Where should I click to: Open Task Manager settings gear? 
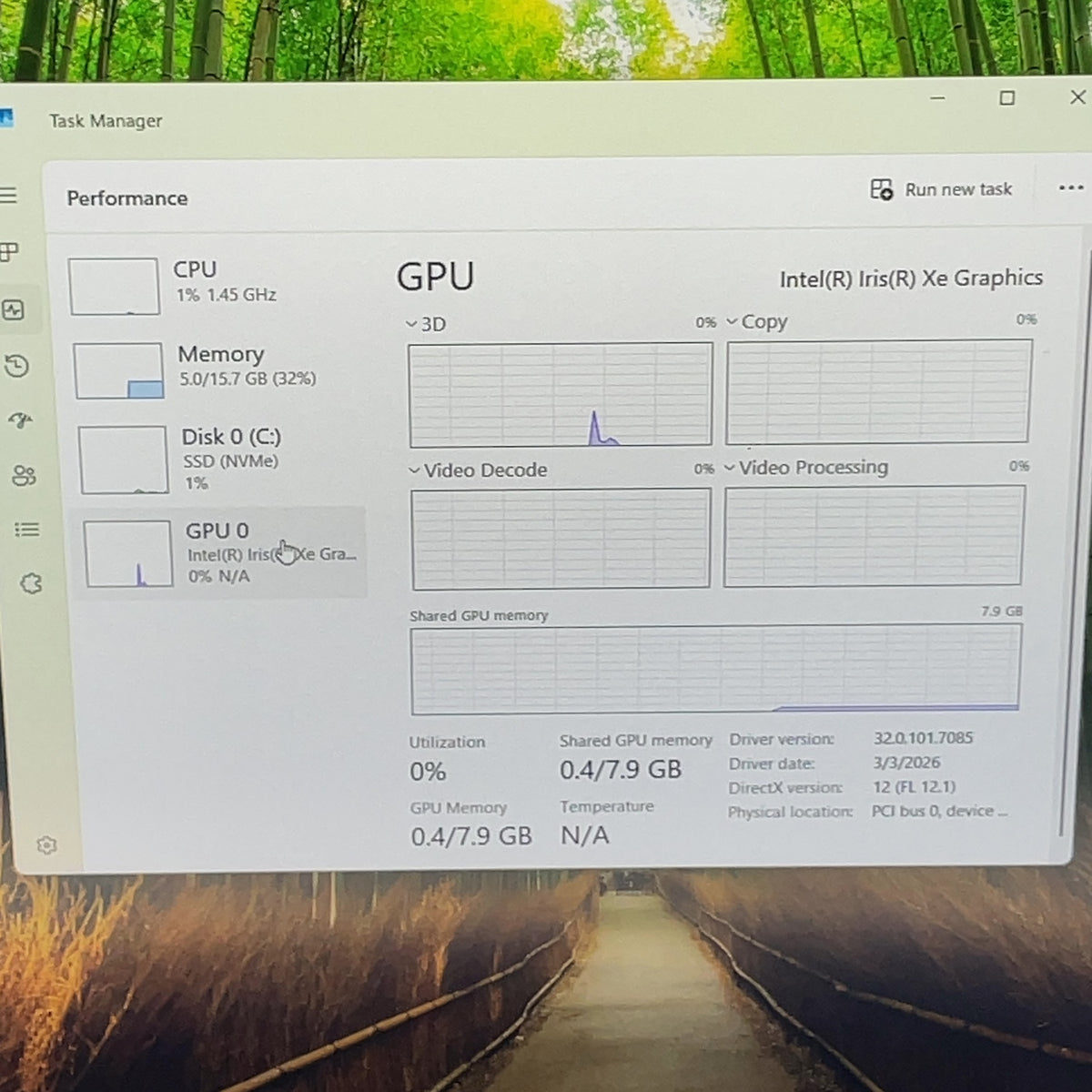tap(46, 845)
